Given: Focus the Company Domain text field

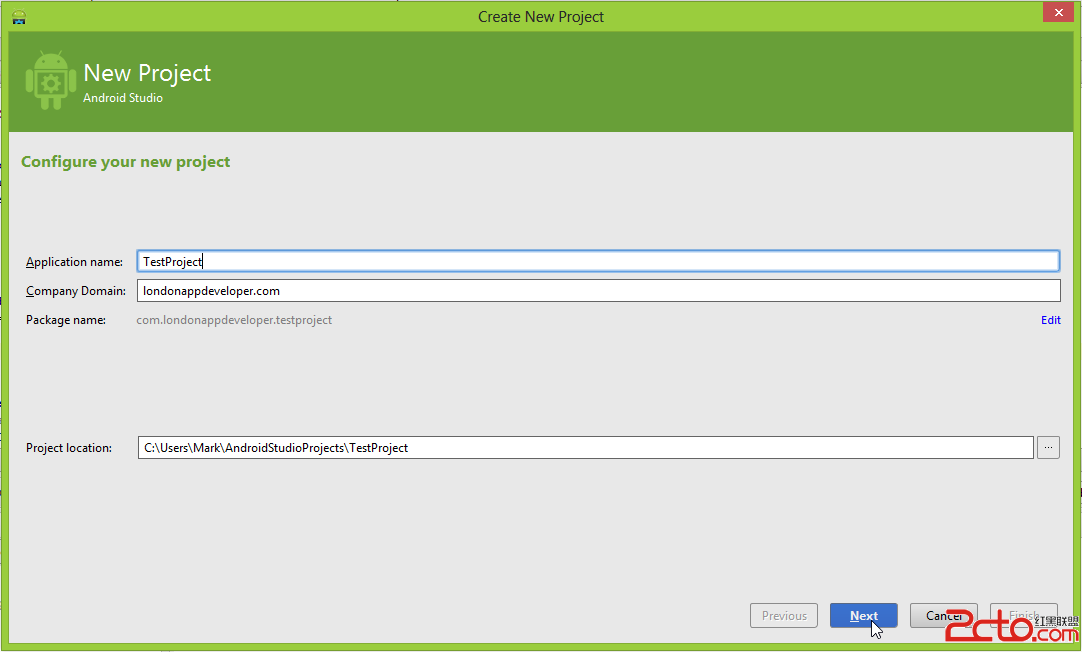Looking at the screenshot, I should click(598, 290).
